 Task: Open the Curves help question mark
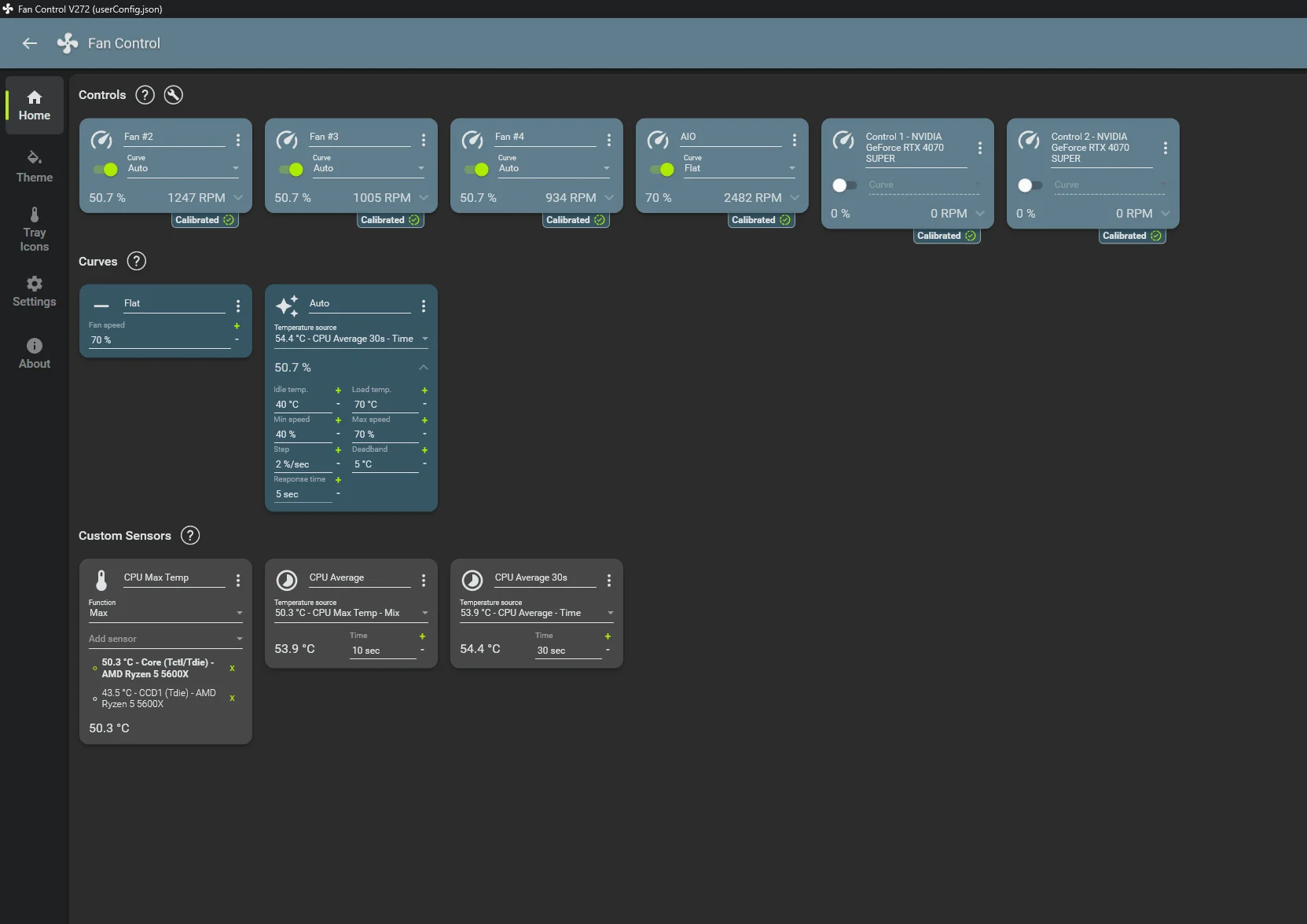point(137,261)
